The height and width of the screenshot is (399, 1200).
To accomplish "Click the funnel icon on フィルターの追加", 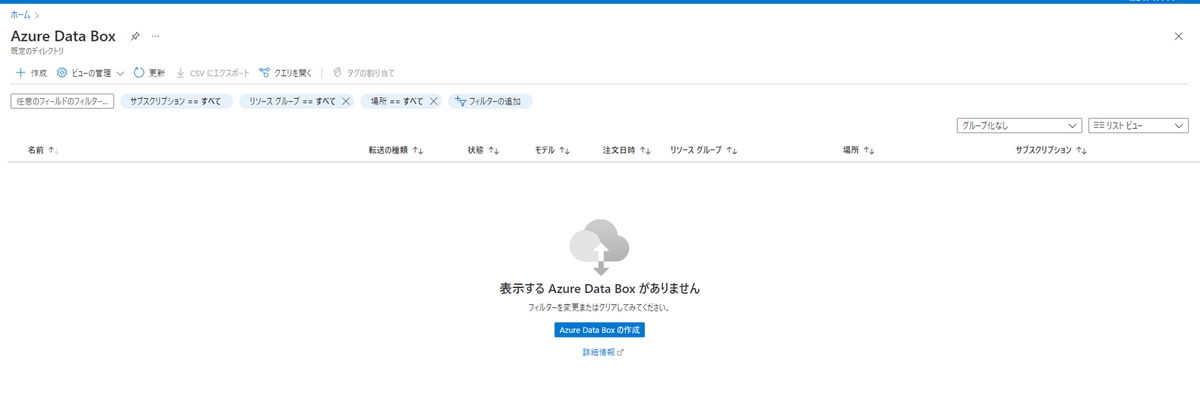I will click(x=460, y=101).
